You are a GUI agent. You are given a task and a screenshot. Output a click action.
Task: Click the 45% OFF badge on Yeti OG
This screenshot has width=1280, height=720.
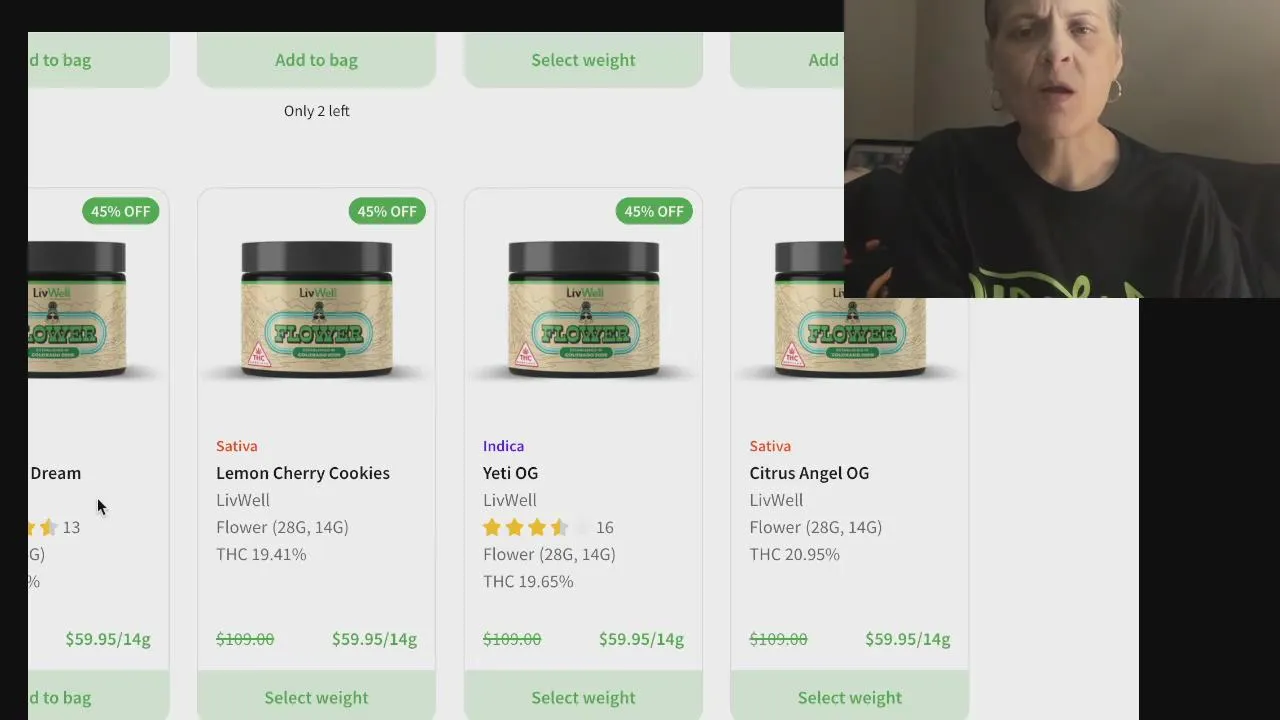click(654, 211)
